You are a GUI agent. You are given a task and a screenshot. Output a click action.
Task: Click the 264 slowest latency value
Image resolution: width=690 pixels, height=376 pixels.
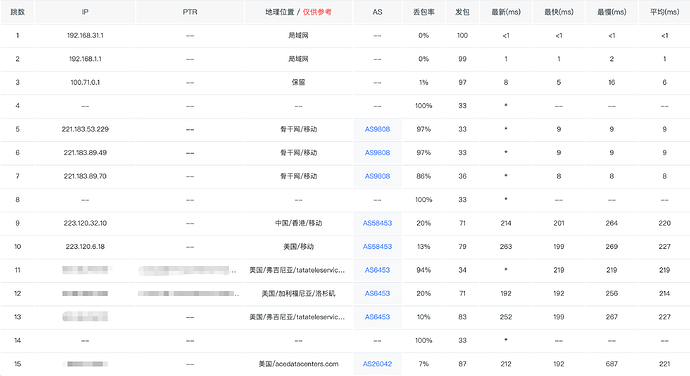pos(612,223)
